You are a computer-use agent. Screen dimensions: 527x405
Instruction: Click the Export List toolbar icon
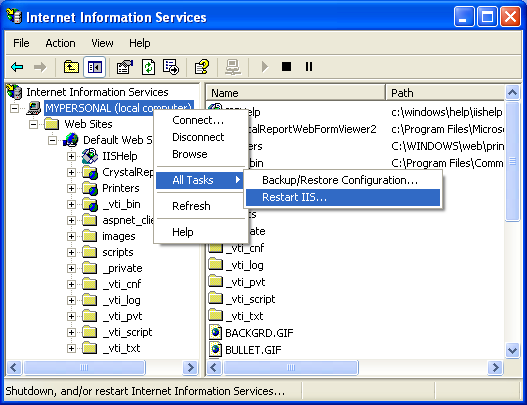point(171,67)
